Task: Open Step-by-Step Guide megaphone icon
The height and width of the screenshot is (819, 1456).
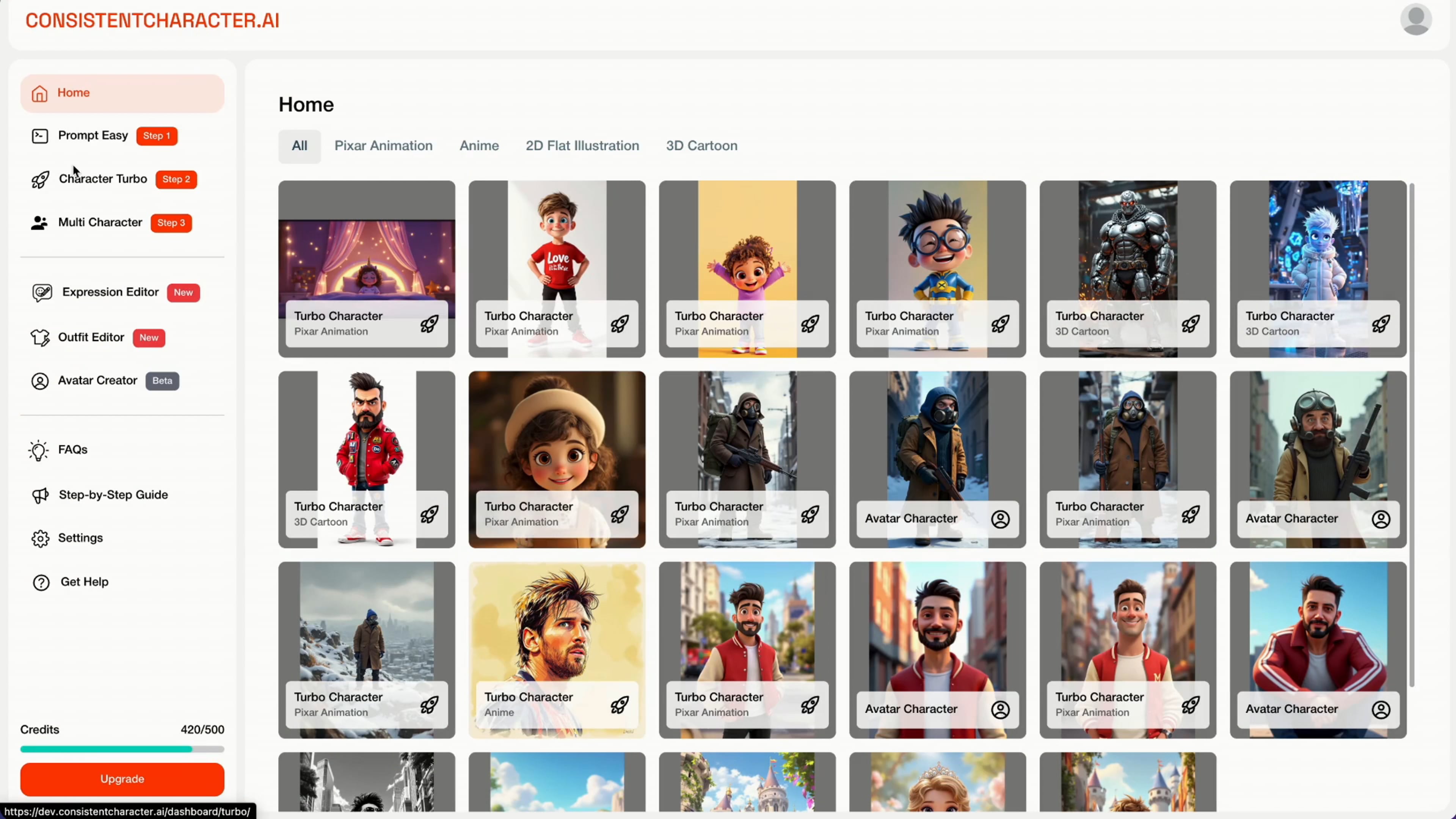Action: click(39, 495)
